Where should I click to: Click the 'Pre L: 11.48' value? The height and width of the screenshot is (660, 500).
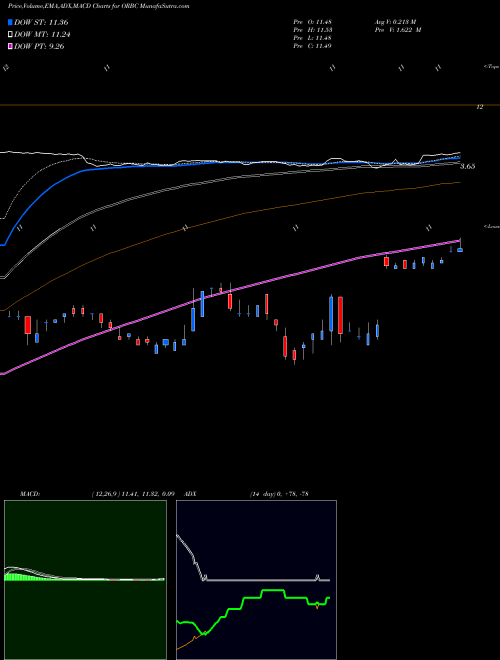[x=312, y=38]
